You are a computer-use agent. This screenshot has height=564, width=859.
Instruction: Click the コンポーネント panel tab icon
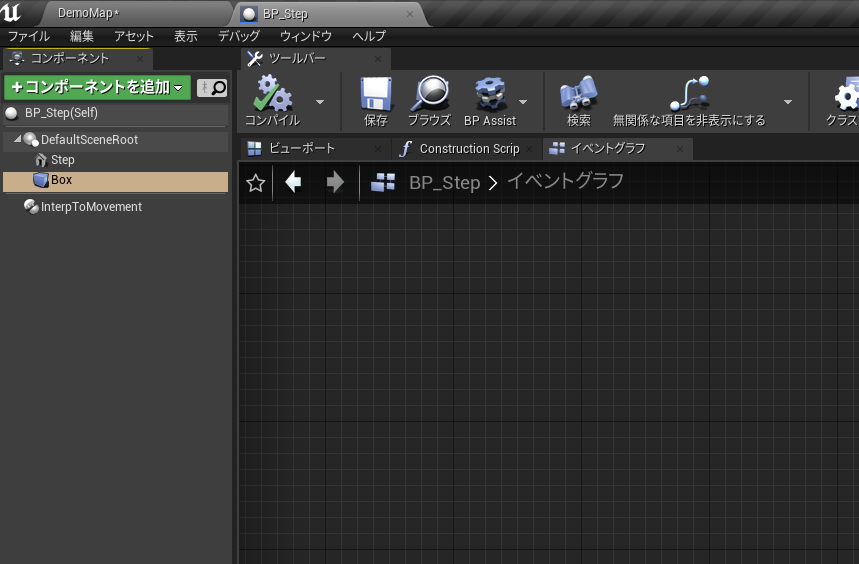pos(17,58)
